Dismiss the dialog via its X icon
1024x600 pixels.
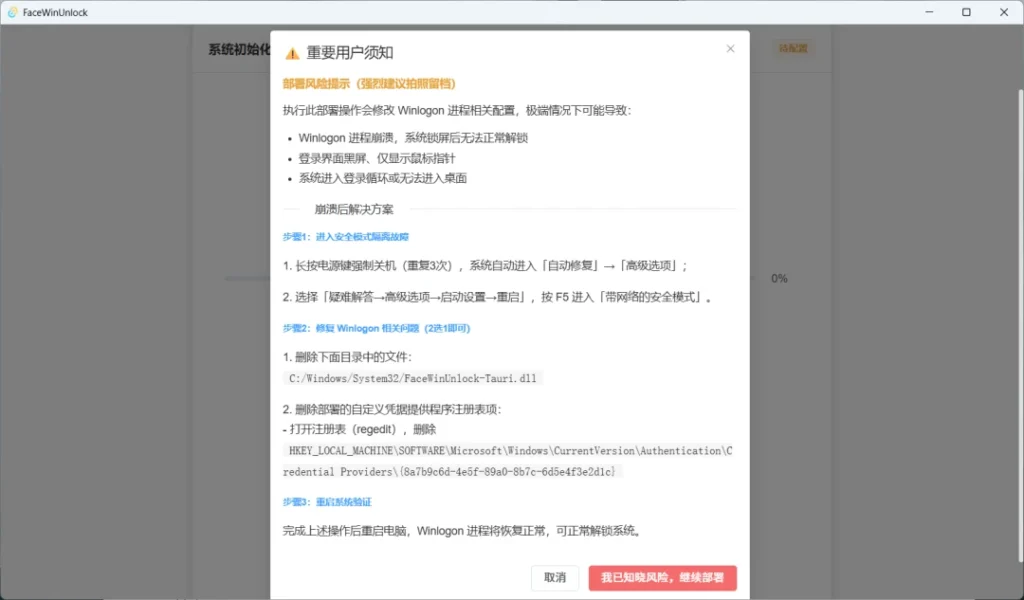[730, 47]
